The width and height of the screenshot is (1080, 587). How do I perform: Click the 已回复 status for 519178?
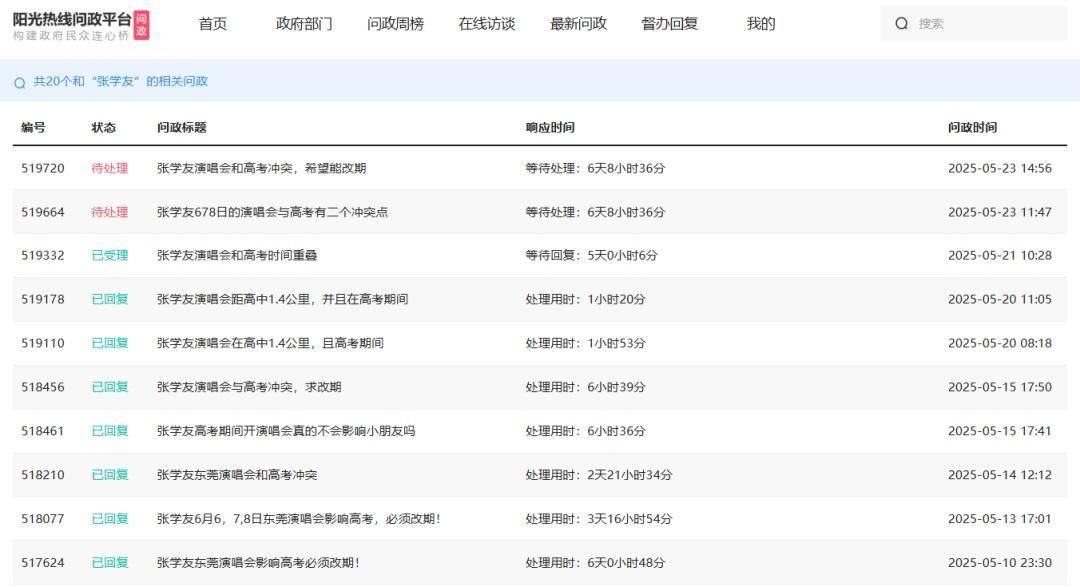(x=110, y=299)
